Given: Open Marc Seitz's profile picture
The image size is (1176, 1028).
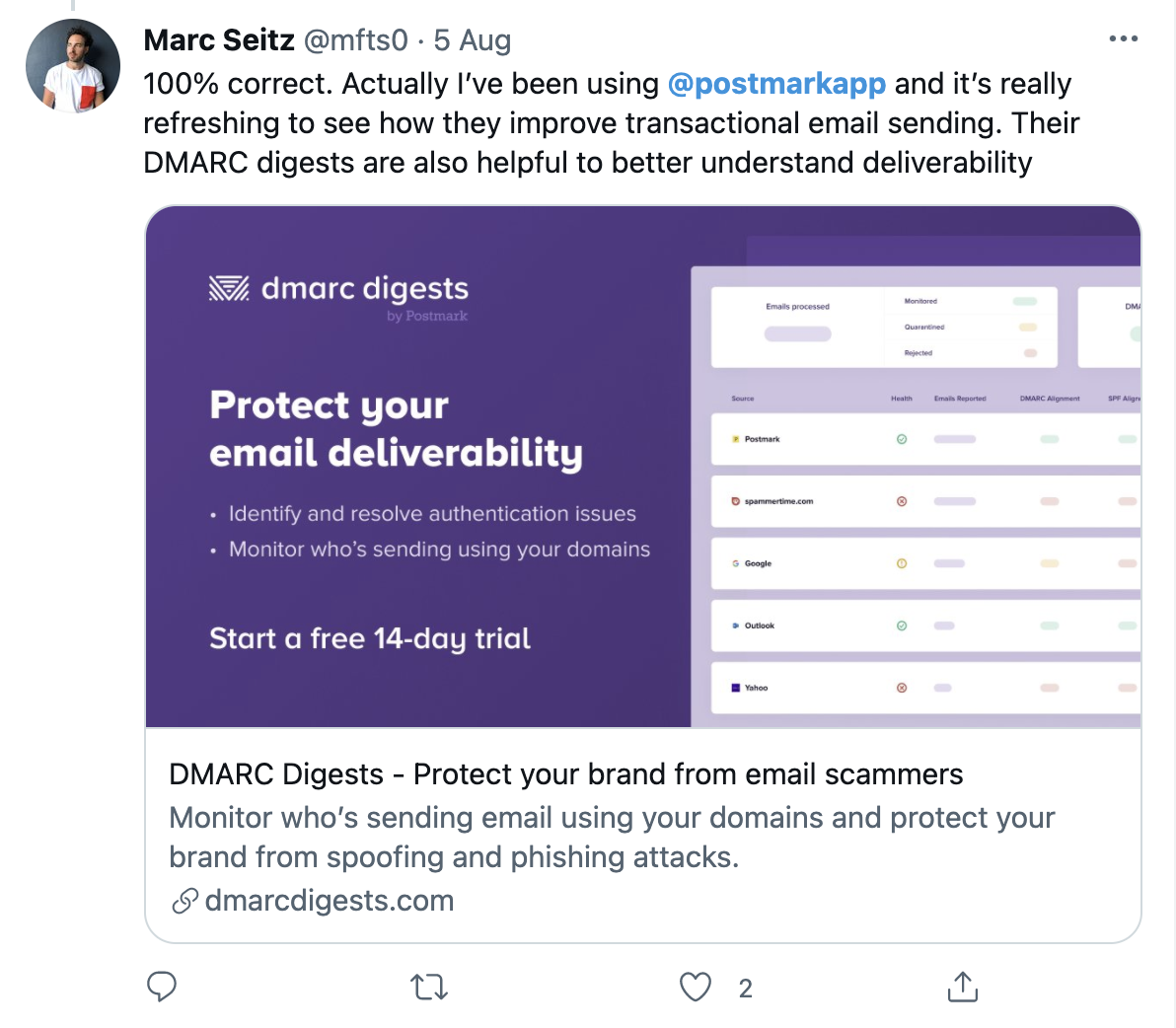Looking at the screenshot, I should (x=73, y=66).
